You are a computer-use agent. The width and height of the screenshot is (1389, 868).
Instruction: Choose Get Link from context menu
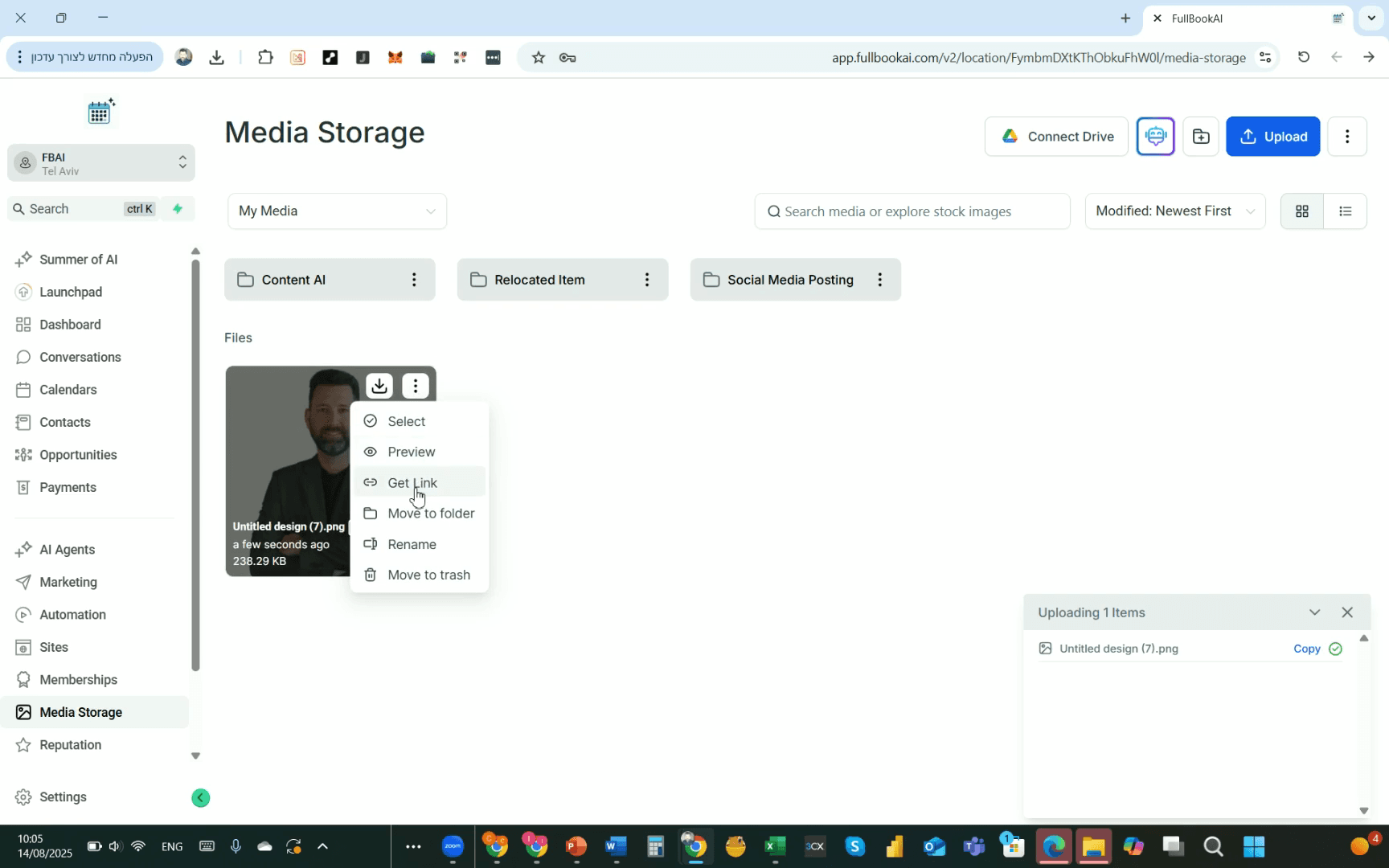point(420,482)
